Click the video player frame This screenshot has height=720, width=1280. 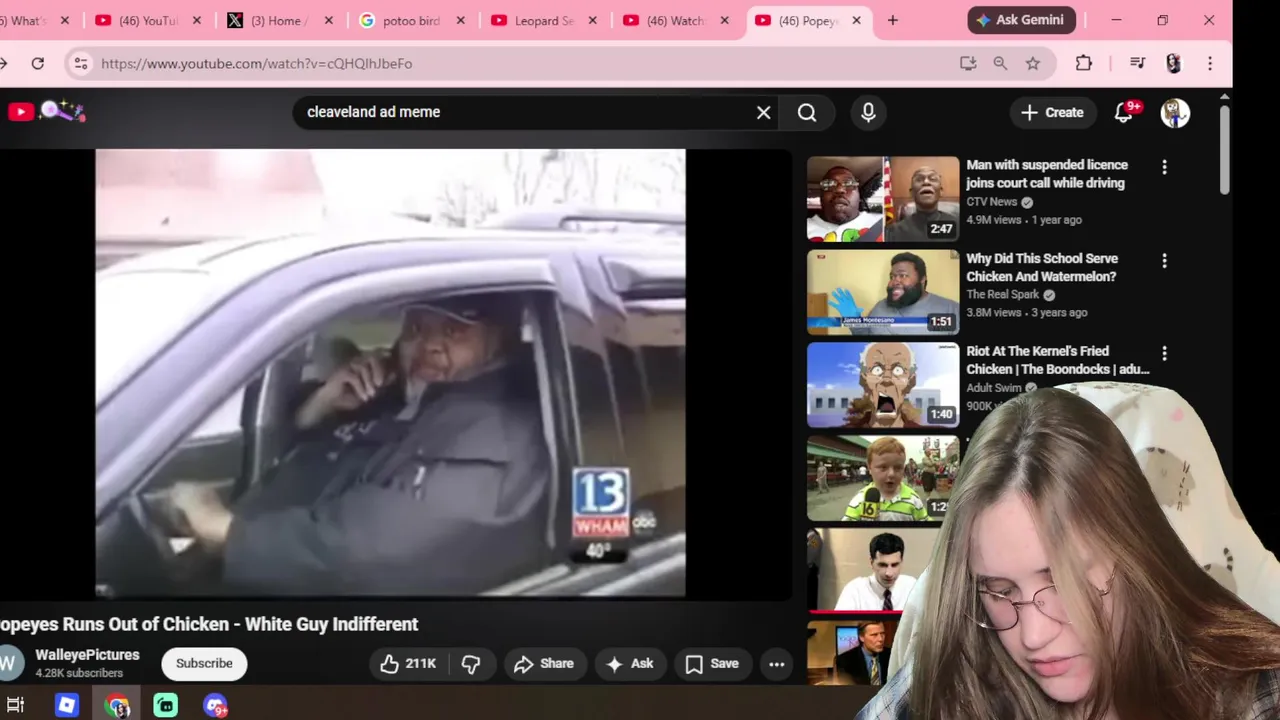tap(391, 373)
